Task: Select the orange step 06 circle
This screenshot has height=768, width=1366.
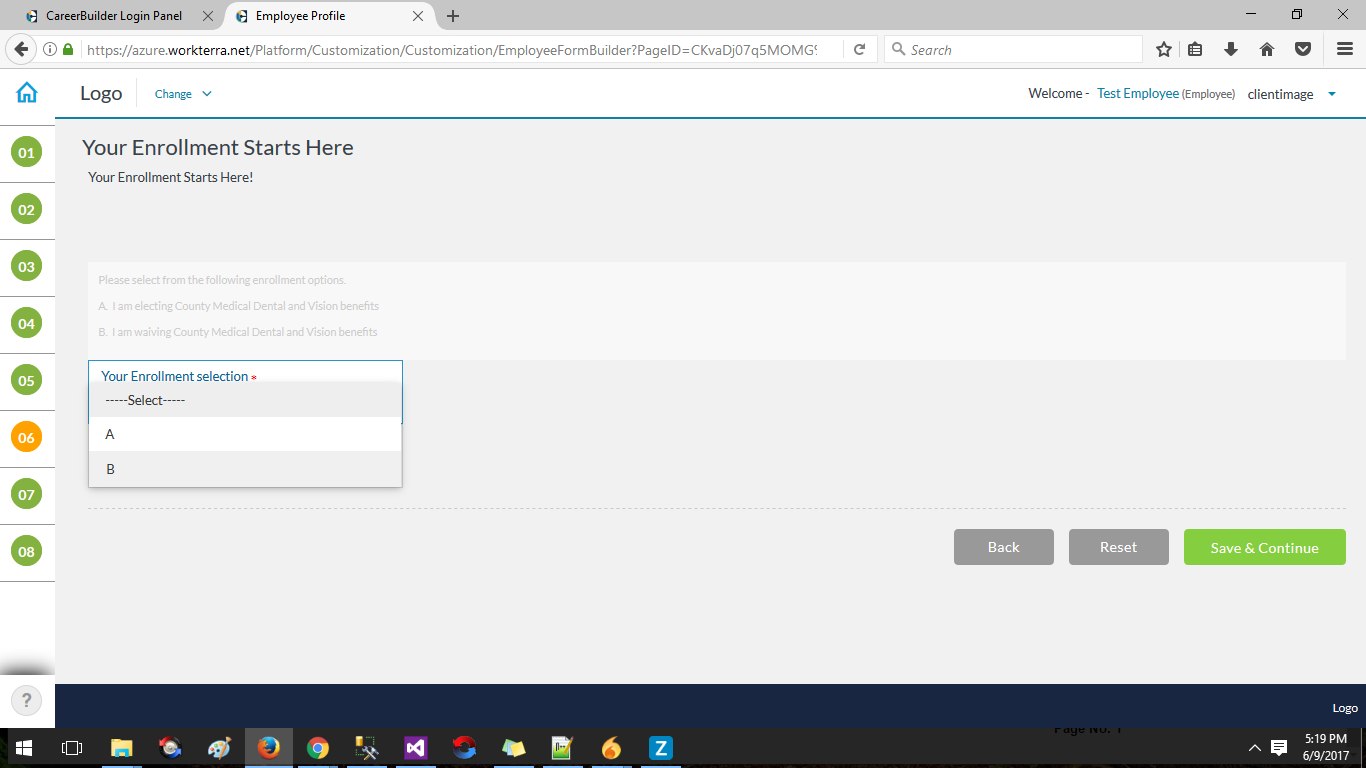Action: [x=26, y=438]
